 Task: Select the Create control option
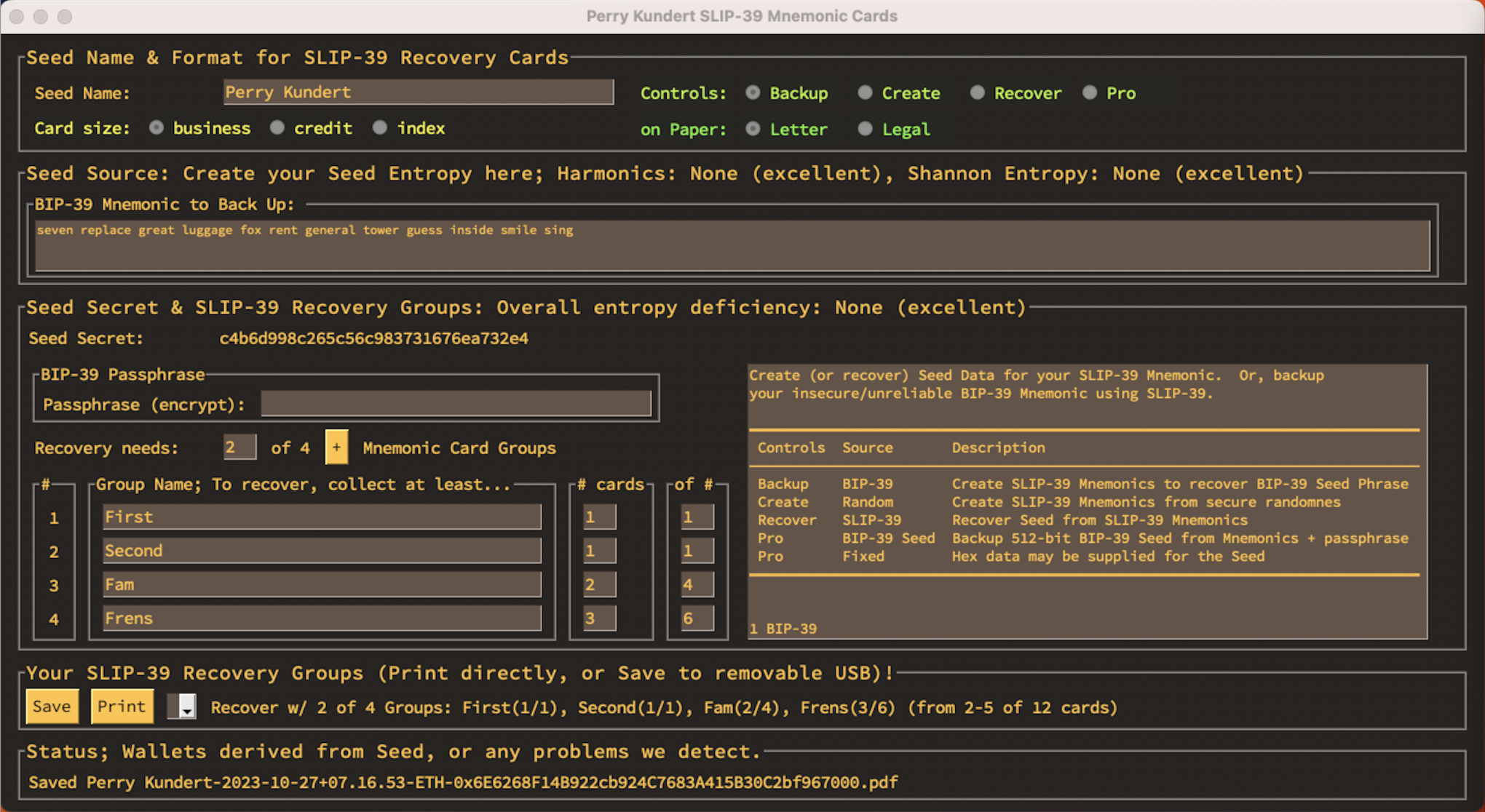click(866, 93)
